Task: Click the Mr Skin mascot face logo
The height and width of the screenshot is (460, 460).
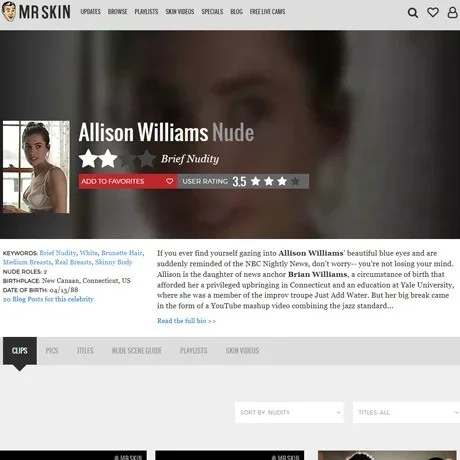Action: (x=8, y=11)
